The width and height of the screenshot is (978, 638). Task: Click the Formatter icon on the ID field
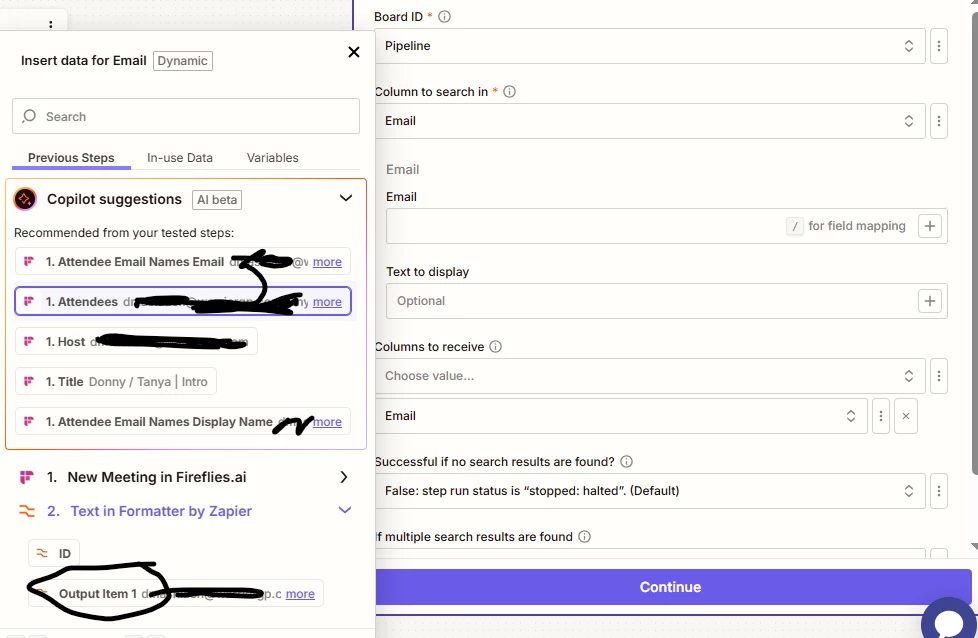tap(42, 553)
